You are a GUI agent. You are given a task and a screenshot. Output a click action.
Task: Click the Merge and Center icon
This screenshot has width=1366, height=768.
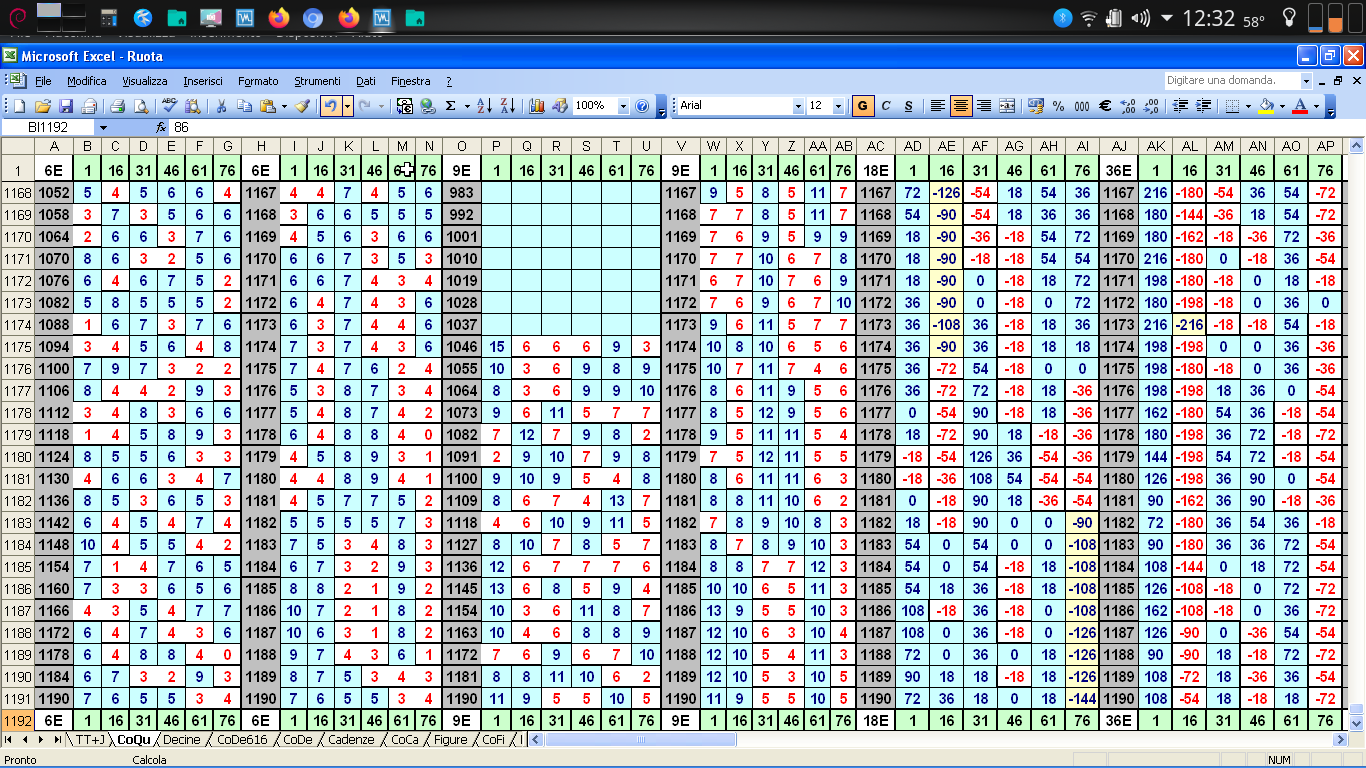pos(1007,105)
